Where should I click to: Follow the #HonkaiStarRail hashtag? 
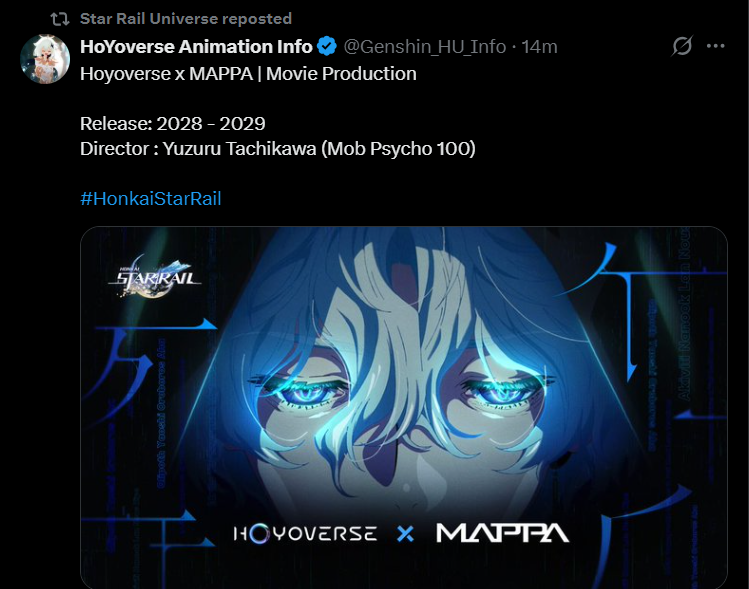[150, 198]
